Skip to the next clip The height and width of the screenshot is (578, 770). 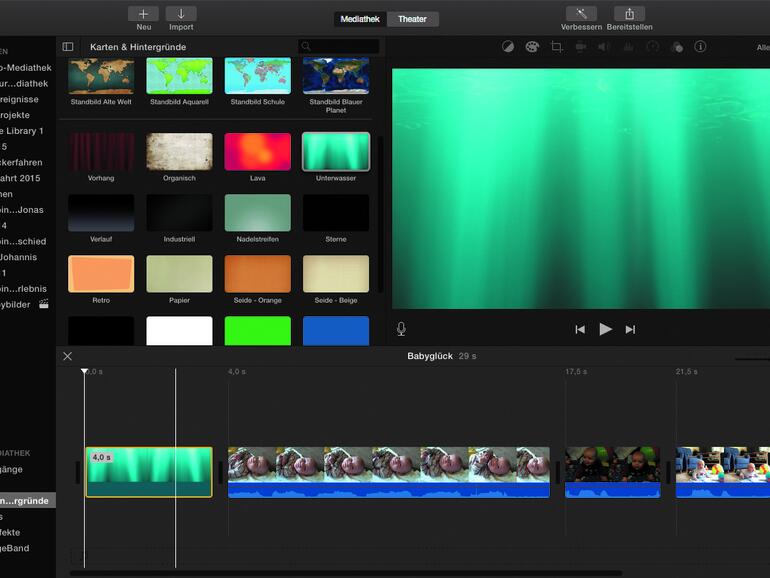click(x=630, y=329)
